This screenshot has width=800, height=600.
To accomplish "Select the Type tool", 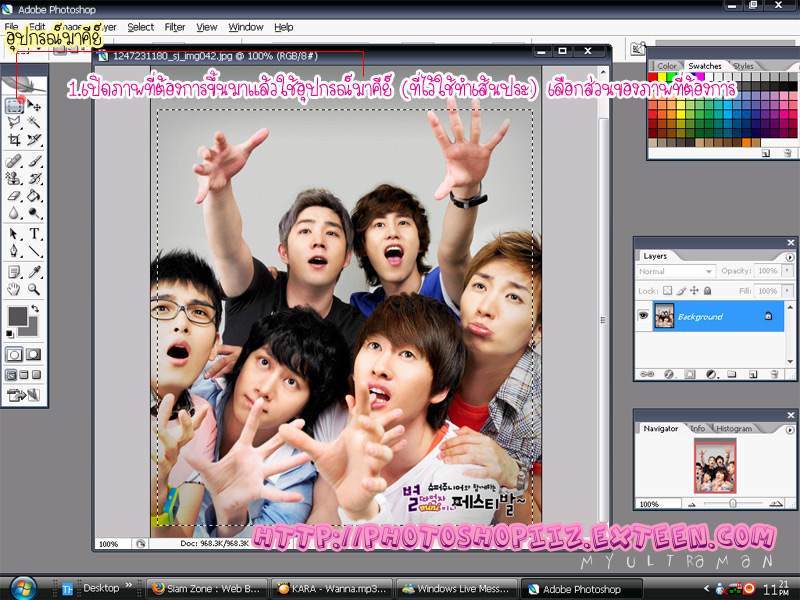I will click(x=34, y=234).
